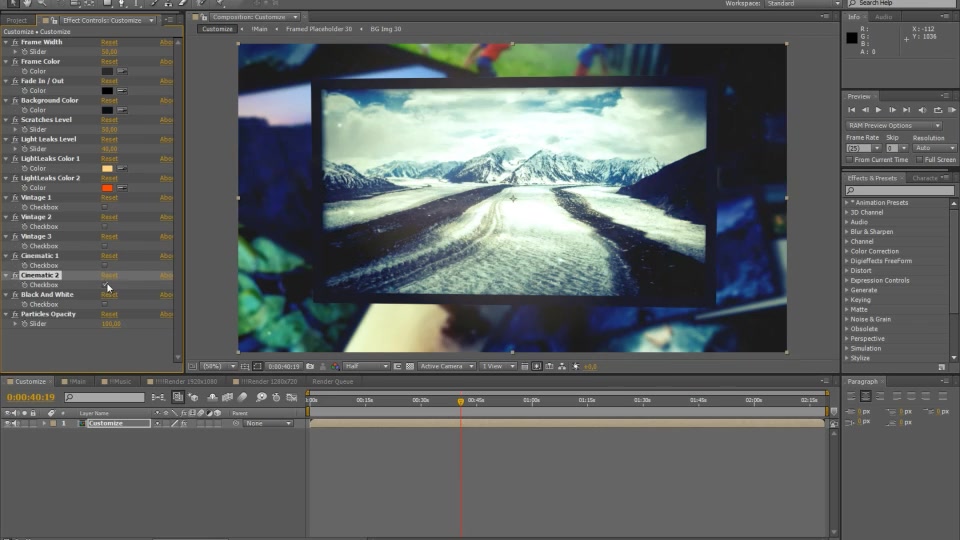The image size is (960, 540).
Task: Open the Workspace Standard dropdown
Action: coord(802,4)
